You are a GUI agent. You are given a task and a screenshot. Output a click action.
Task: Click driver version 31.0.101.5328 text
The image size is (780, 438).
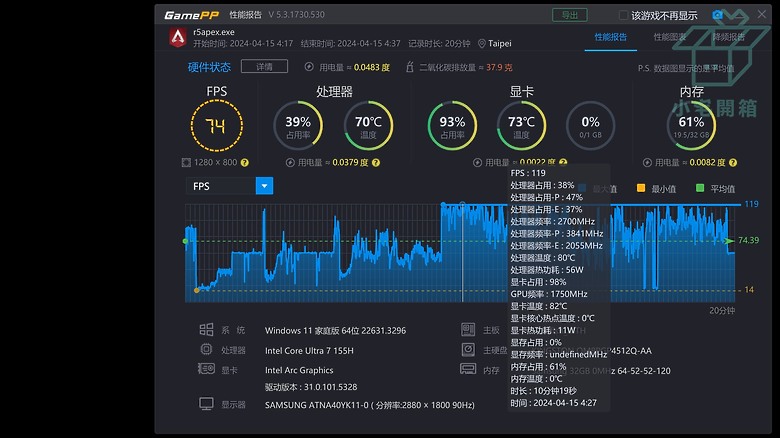(x=311, y=387)
